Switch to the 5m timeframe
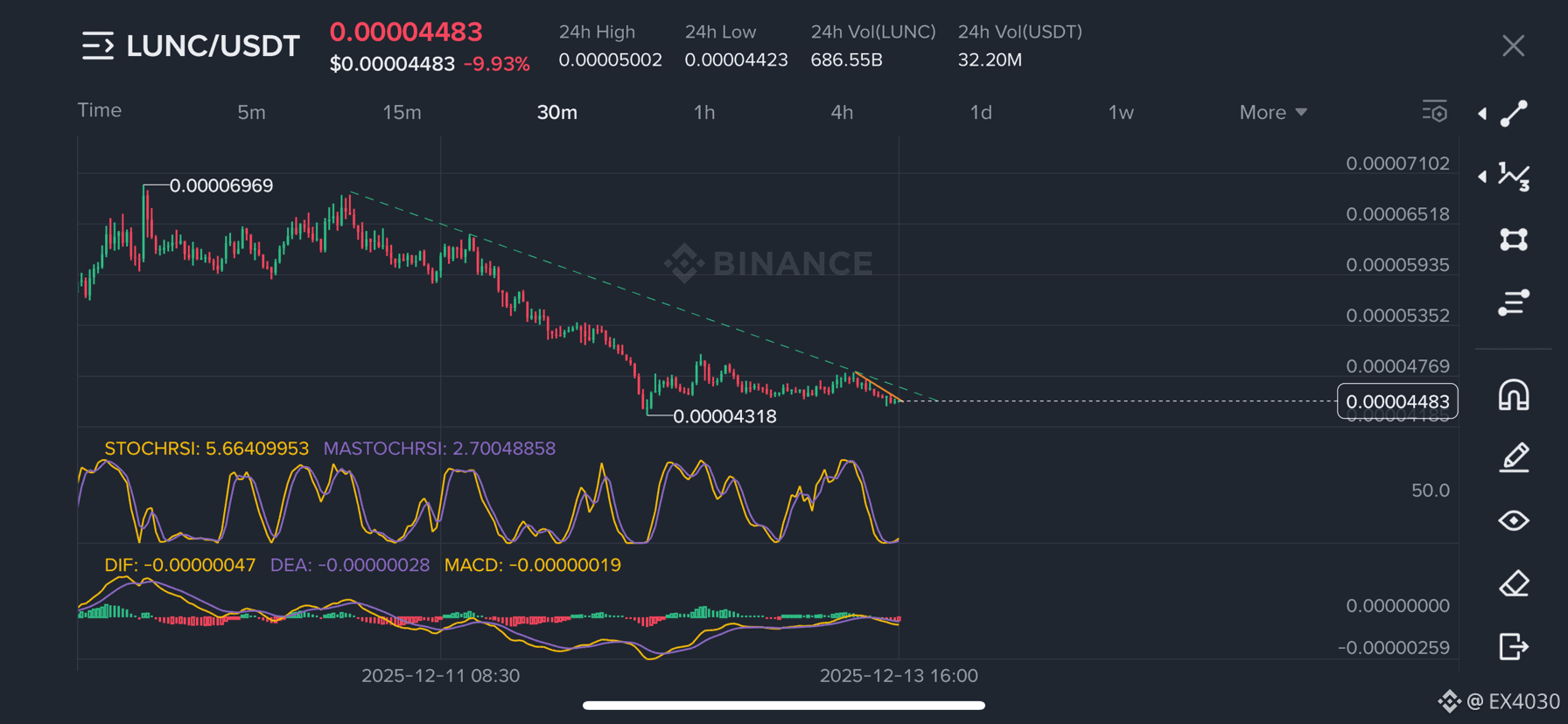The image size is (1568, 724). point(251,113)
